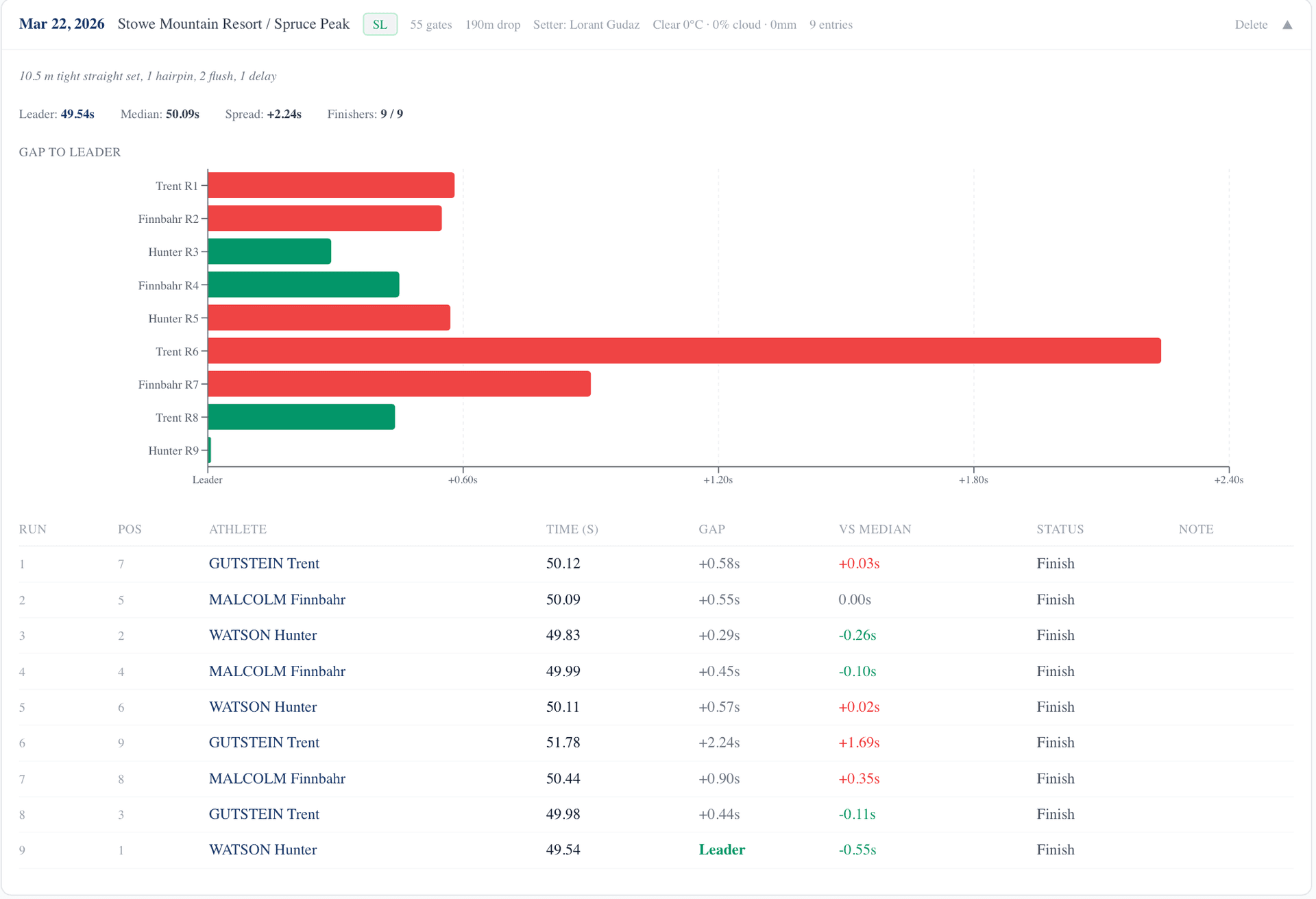Click the VS MEDIAN column header
This screenshot has height=899, width=1316.
pyautogui.click(x=875, y=529)
